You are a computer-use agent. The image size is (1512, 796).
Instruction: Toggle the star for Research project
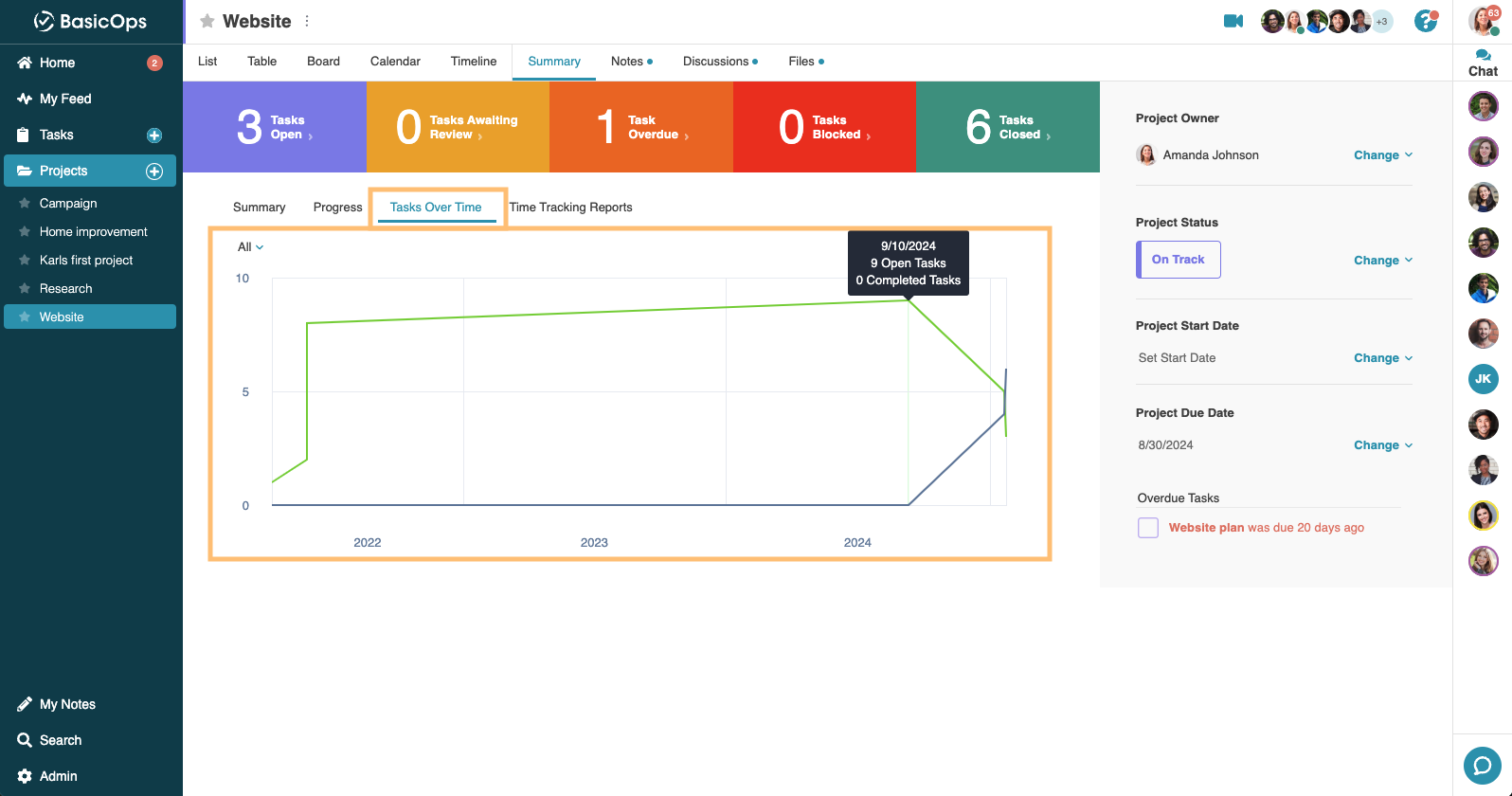coord(25,289)
